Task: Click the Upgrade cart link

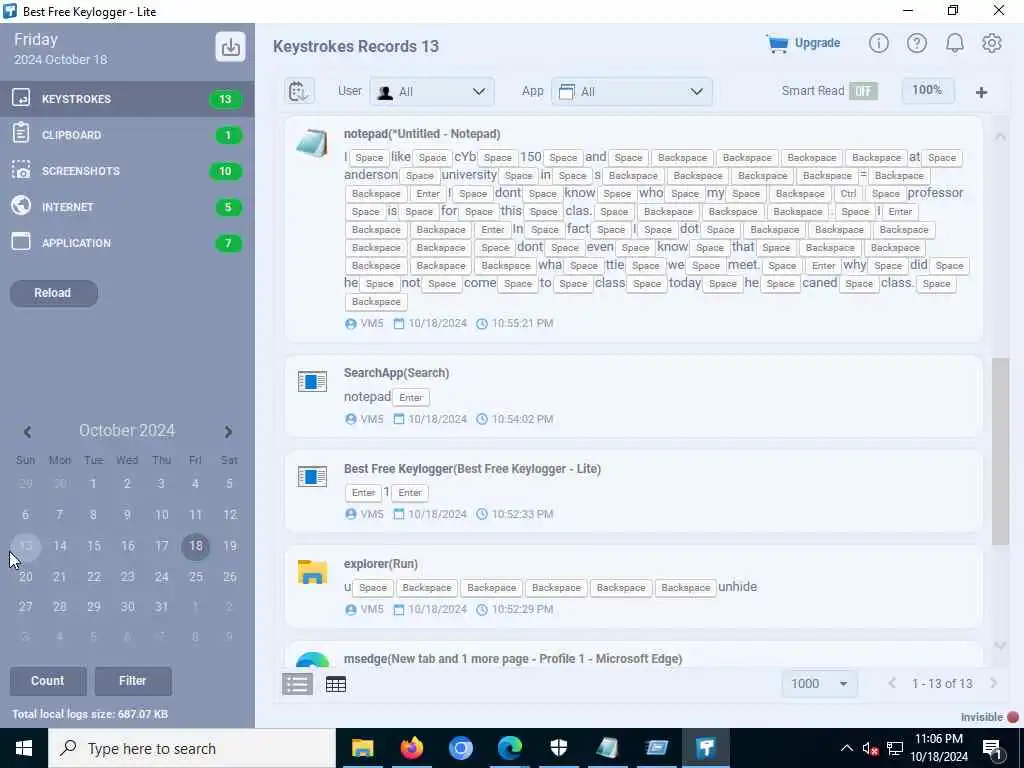Action: (803, 44)
